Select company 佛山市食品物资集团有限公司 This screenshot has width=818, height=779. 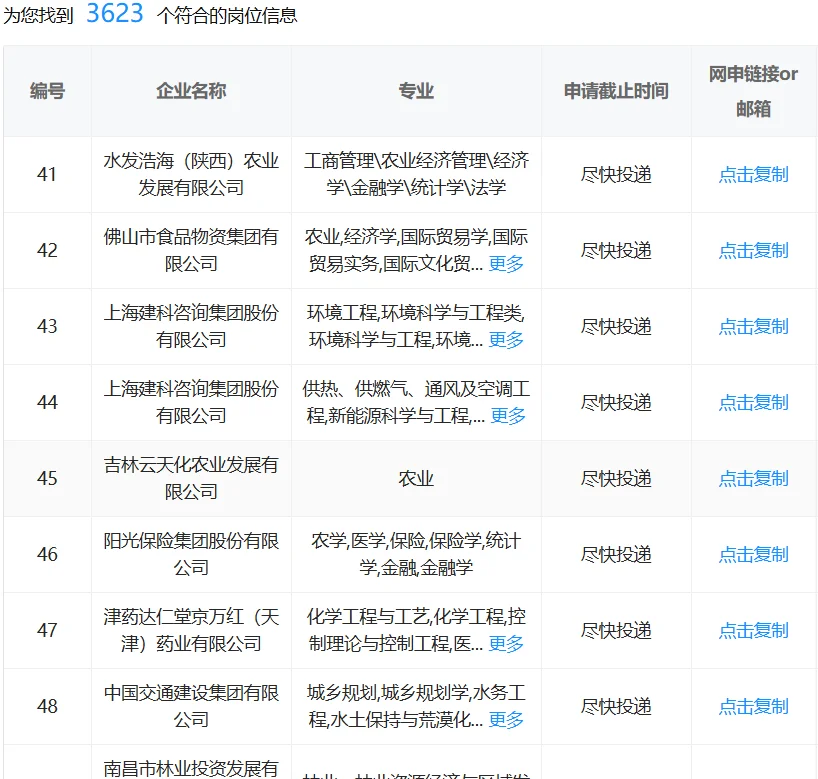pyautogui.click(x=191, y=250)
